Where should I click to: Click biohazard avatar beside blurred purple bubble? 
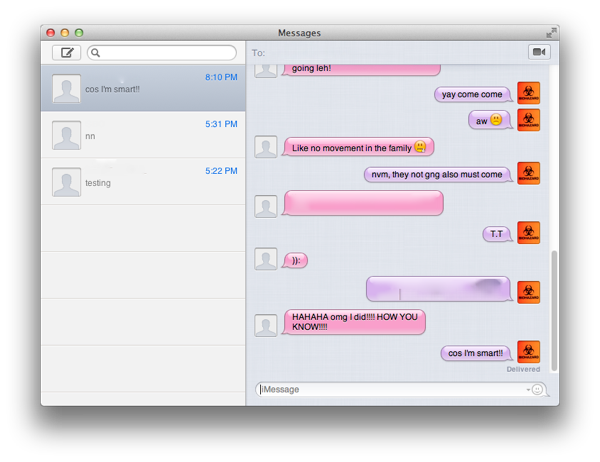tap(528, 292)
